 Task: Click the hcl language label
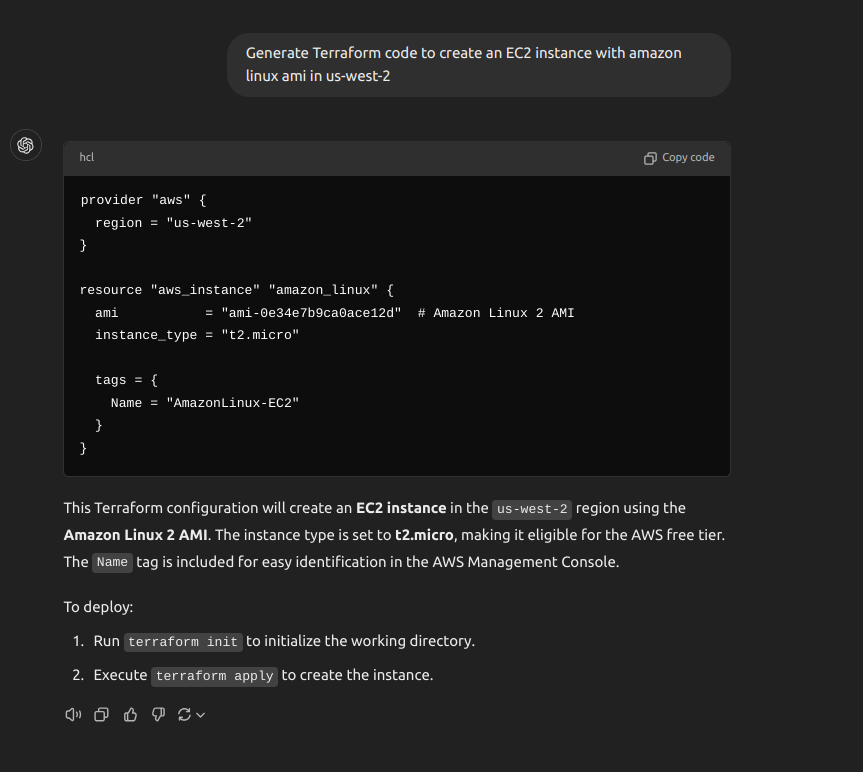[x=86, y=157]
